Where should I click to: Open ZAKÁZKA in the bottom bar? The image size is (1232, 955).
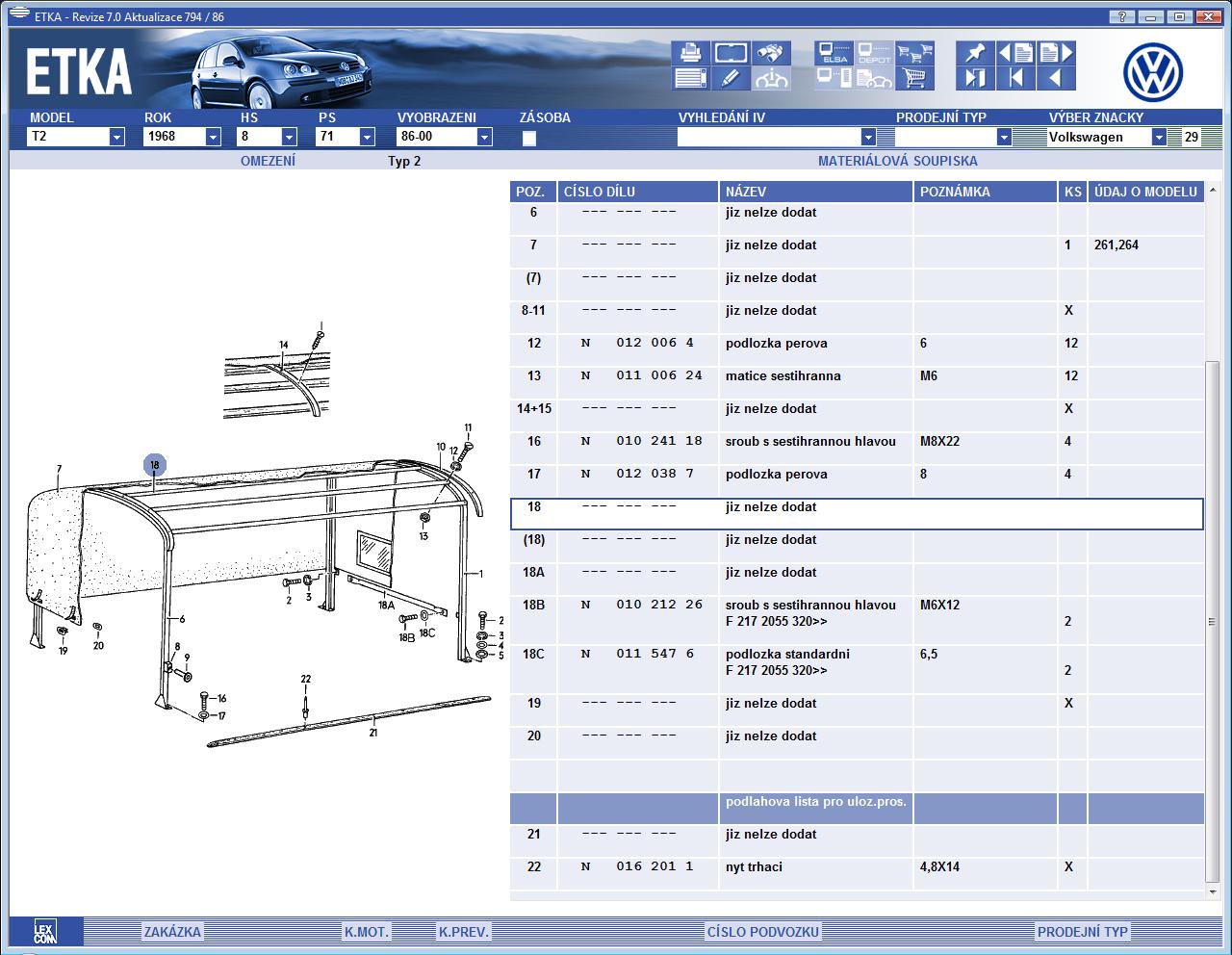[x=172, y=932]
